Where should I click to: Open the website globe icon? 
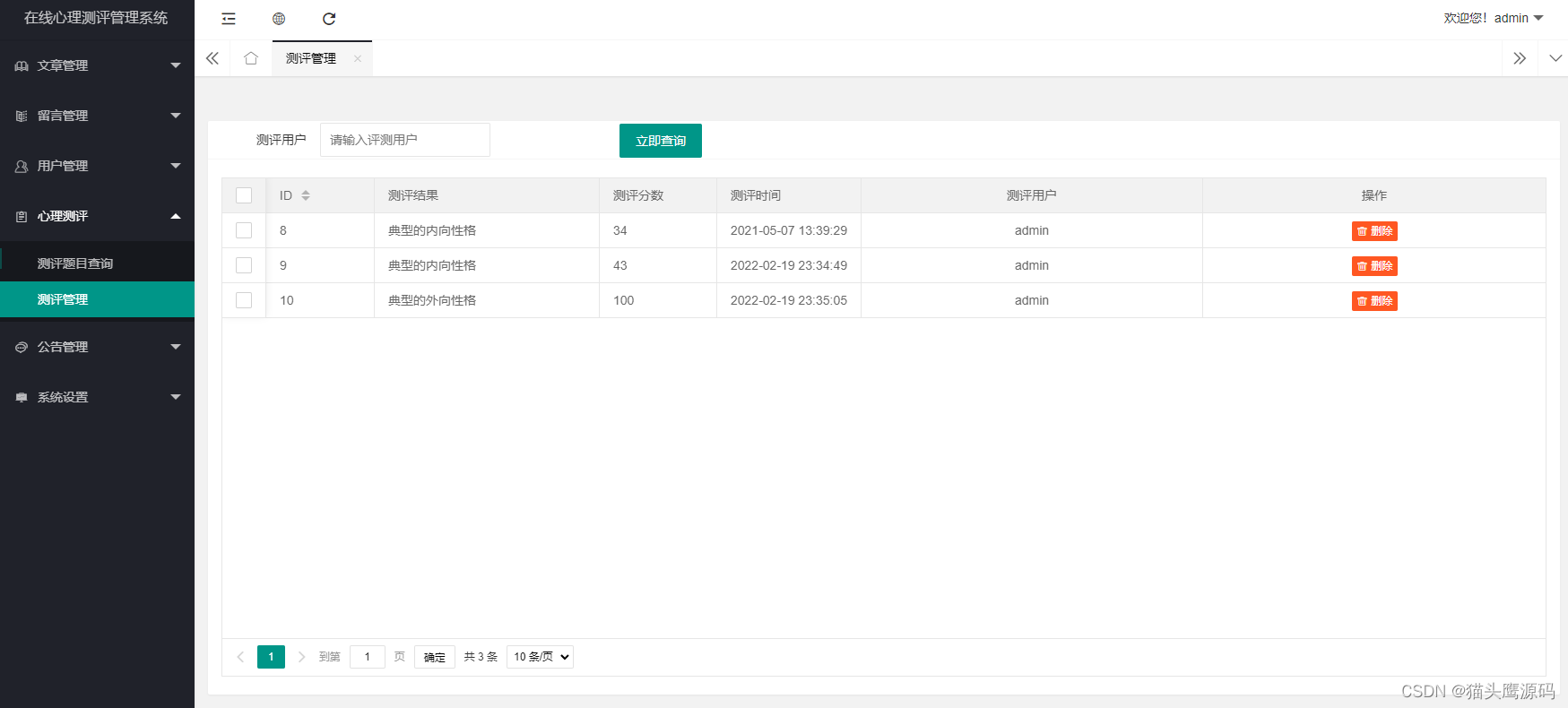(x=279, y=19)
